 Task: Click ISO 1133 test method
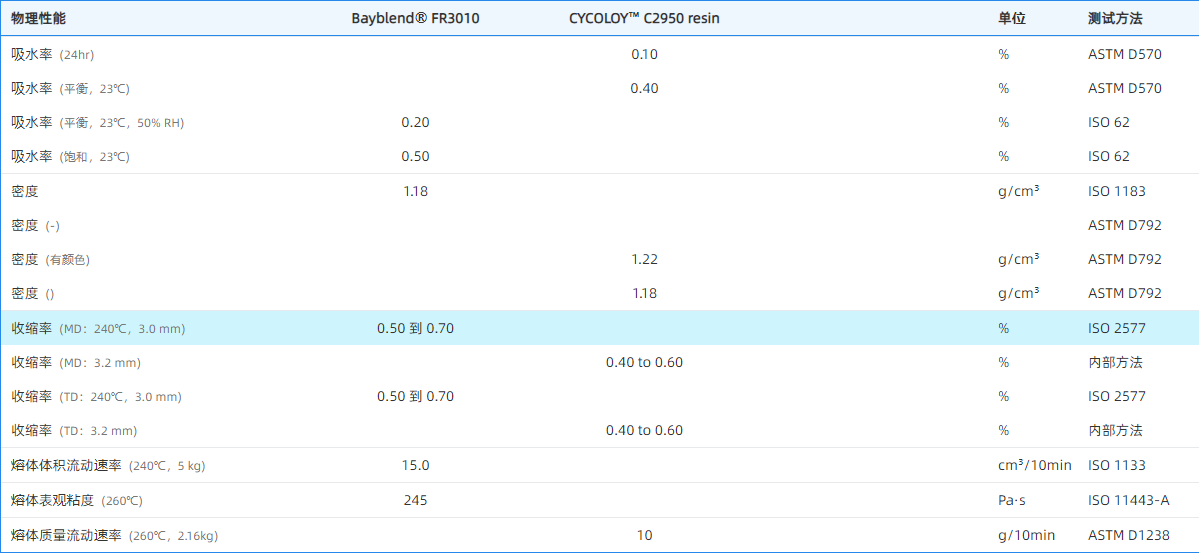[1116, 465]
